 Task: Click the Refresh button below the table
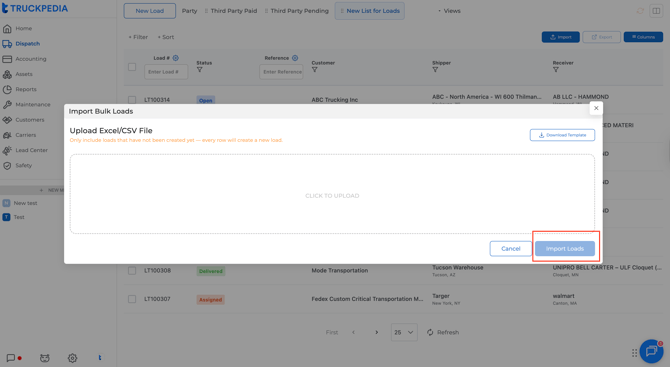(443, 332)
